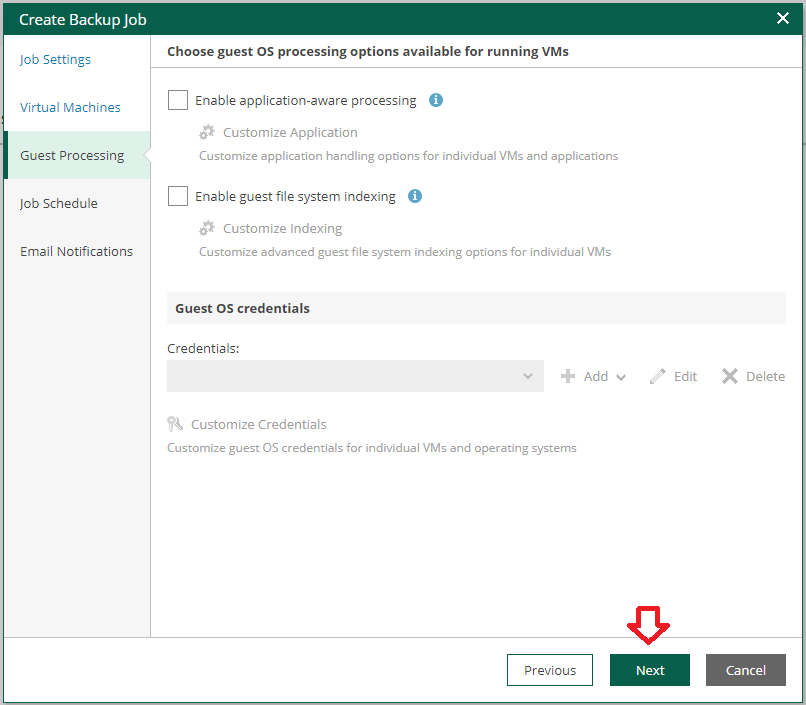Screen dimensions: 806x705
Task: Go to the Job Settings step
Action: click(56, 60)
